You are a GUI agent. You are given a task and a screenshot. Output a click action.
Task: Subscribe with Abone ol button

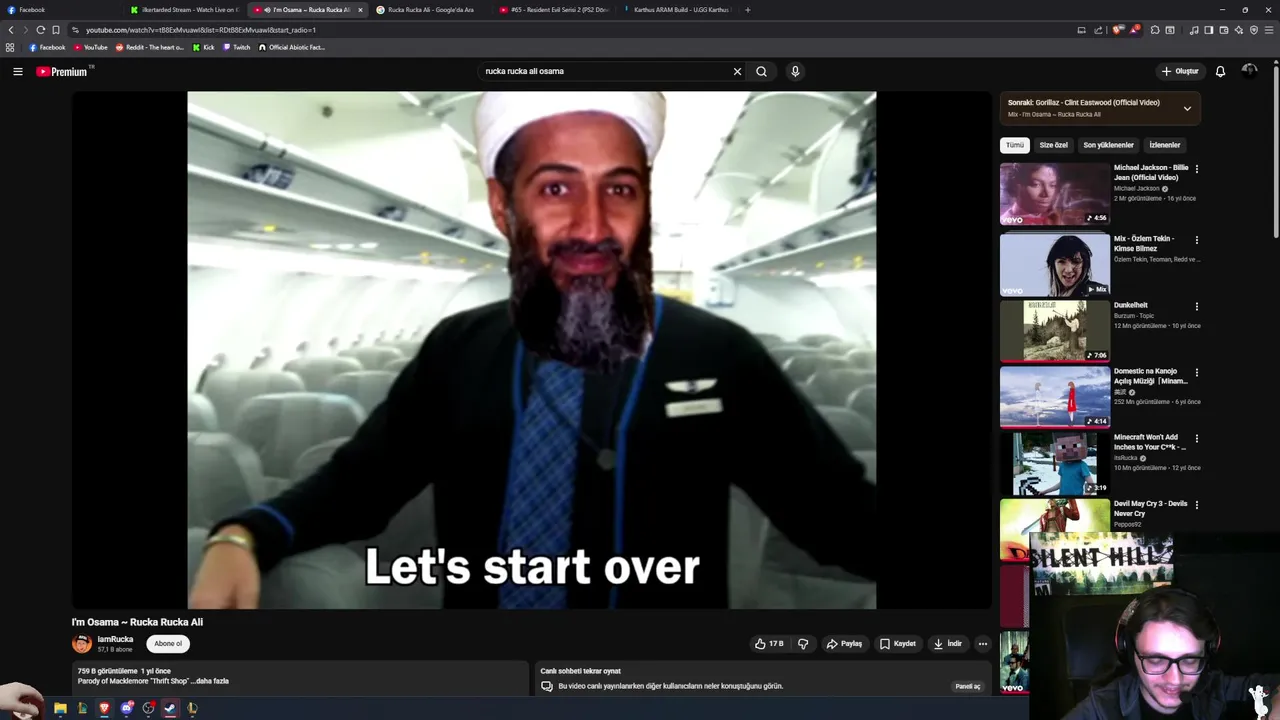coord(168,644)
